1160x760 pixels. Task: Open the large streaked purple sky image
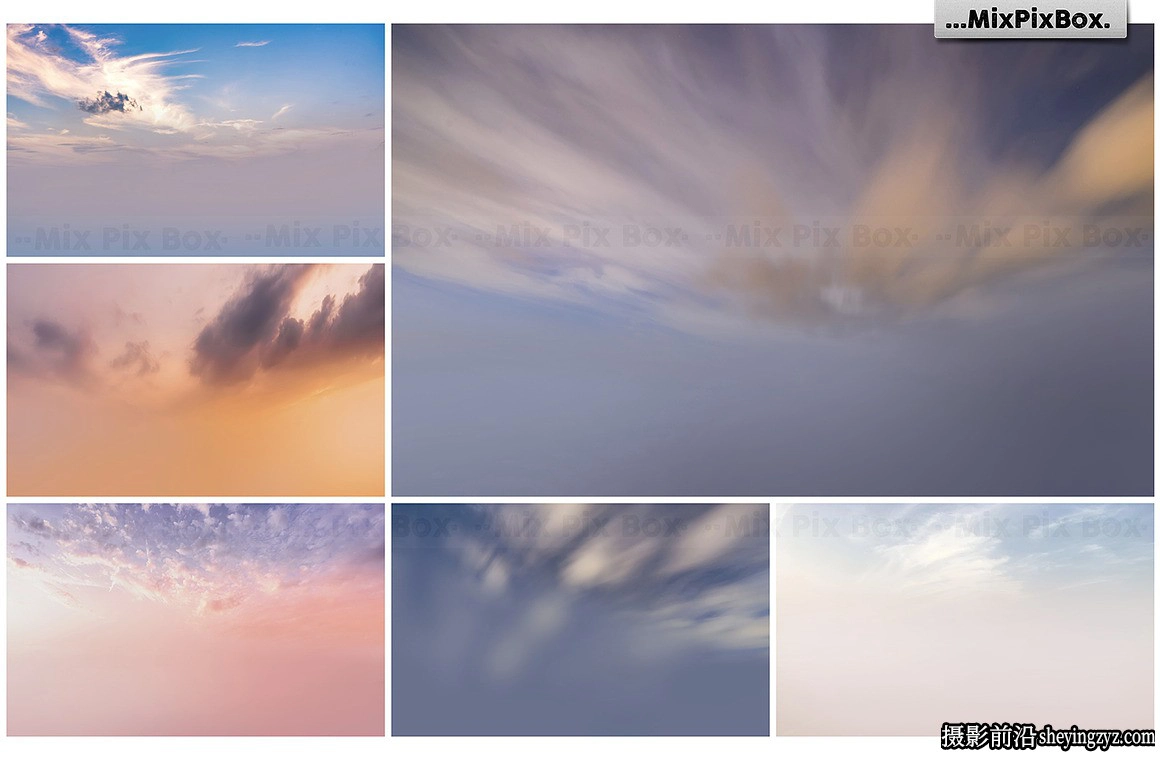click(772, 260)
